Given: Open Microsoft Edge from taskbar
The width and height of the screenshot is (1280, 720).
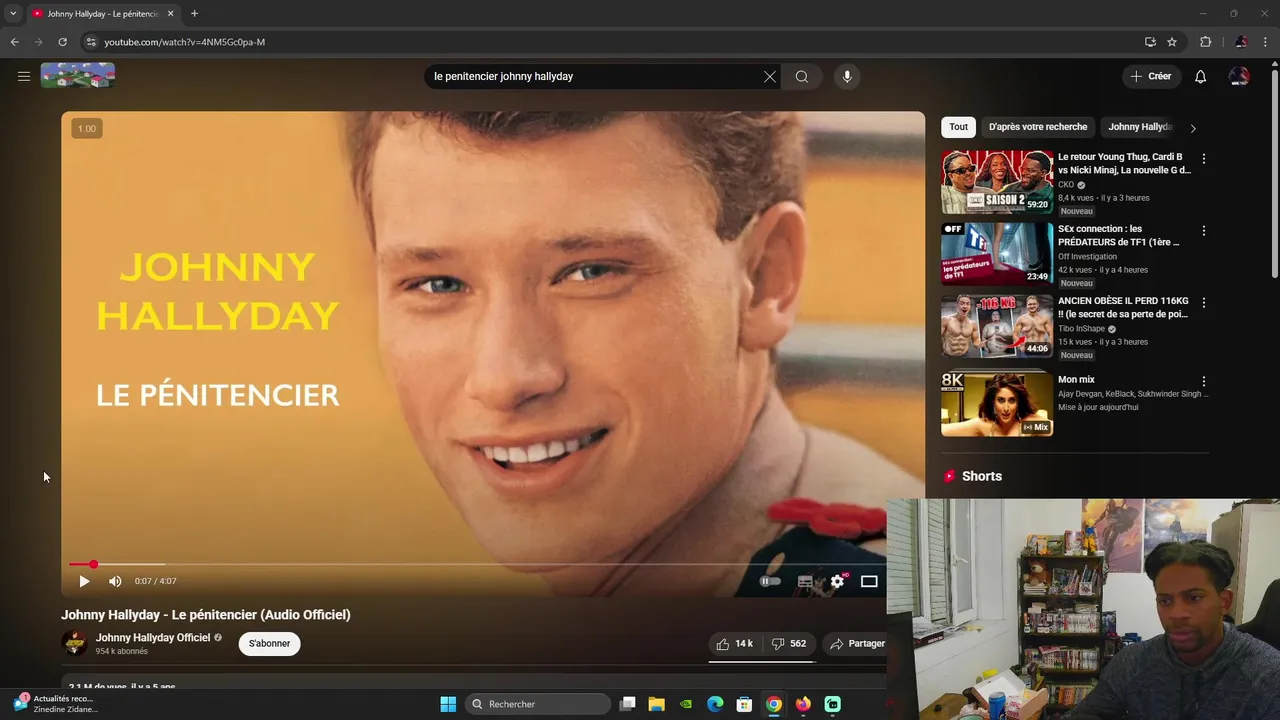Looking at the screenshot, I should (x=715, y=704).
